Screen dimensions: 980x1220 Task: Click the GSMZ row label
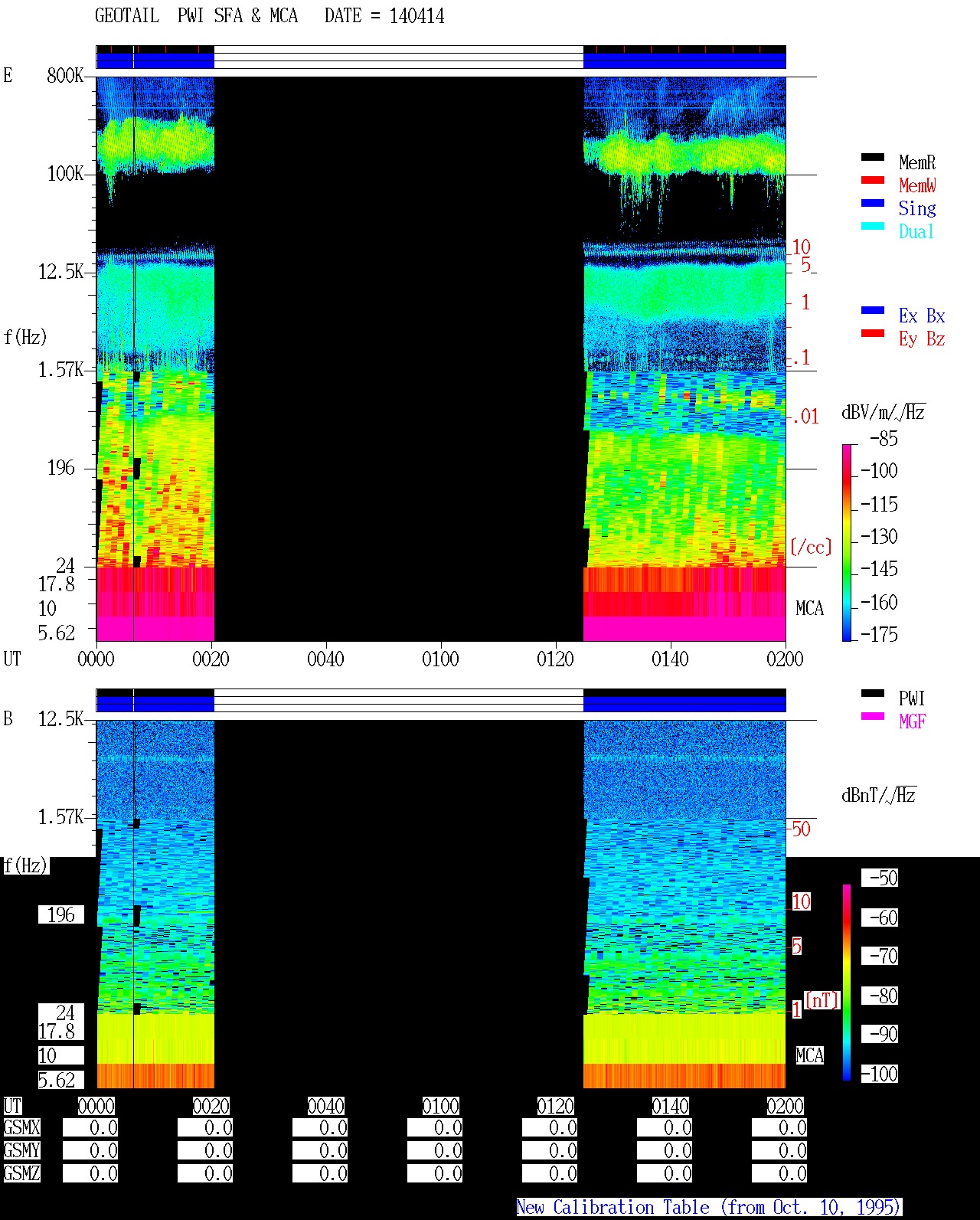(21, 1174)
